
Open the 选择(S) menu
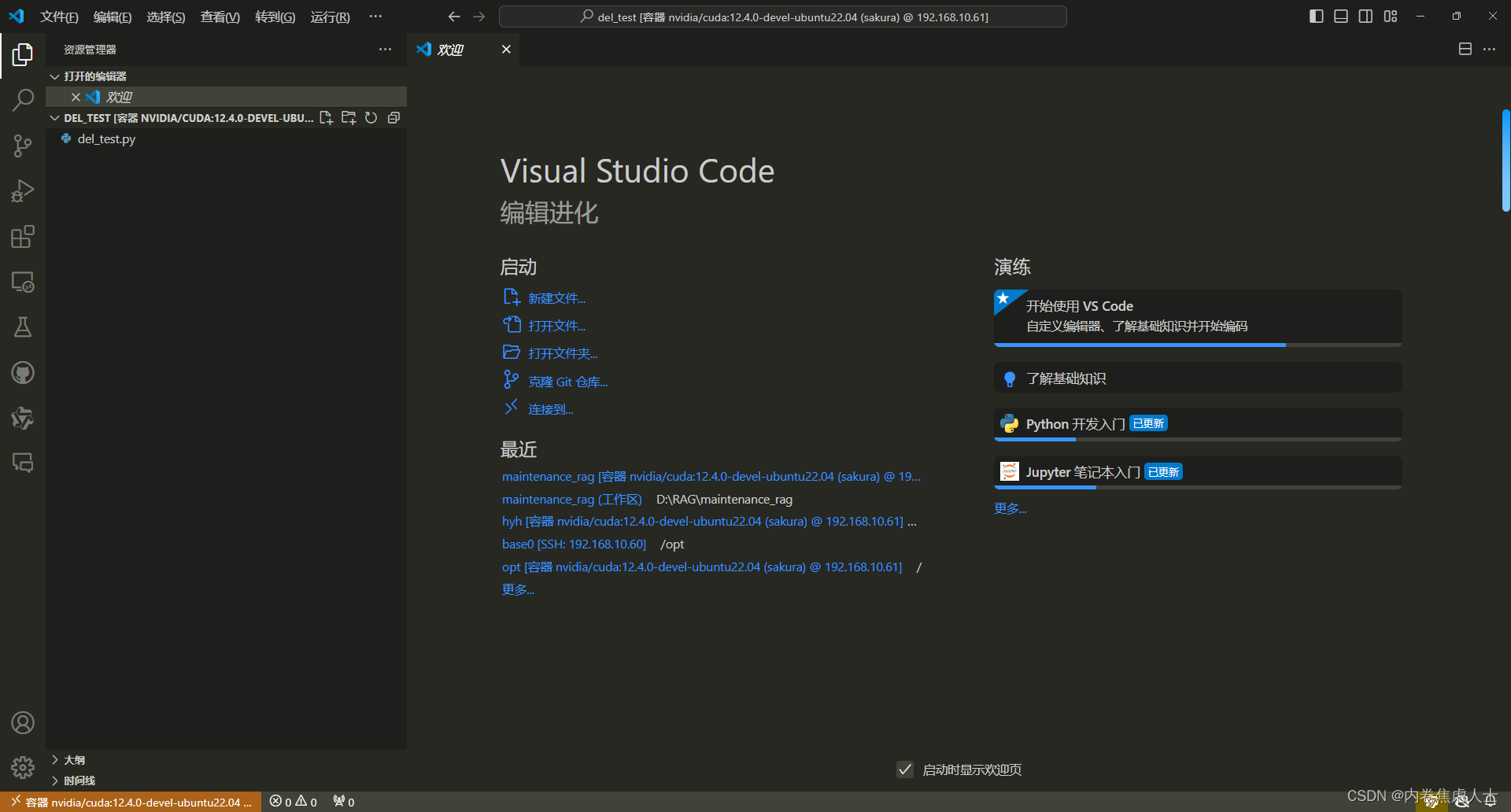tap(166, 17)
